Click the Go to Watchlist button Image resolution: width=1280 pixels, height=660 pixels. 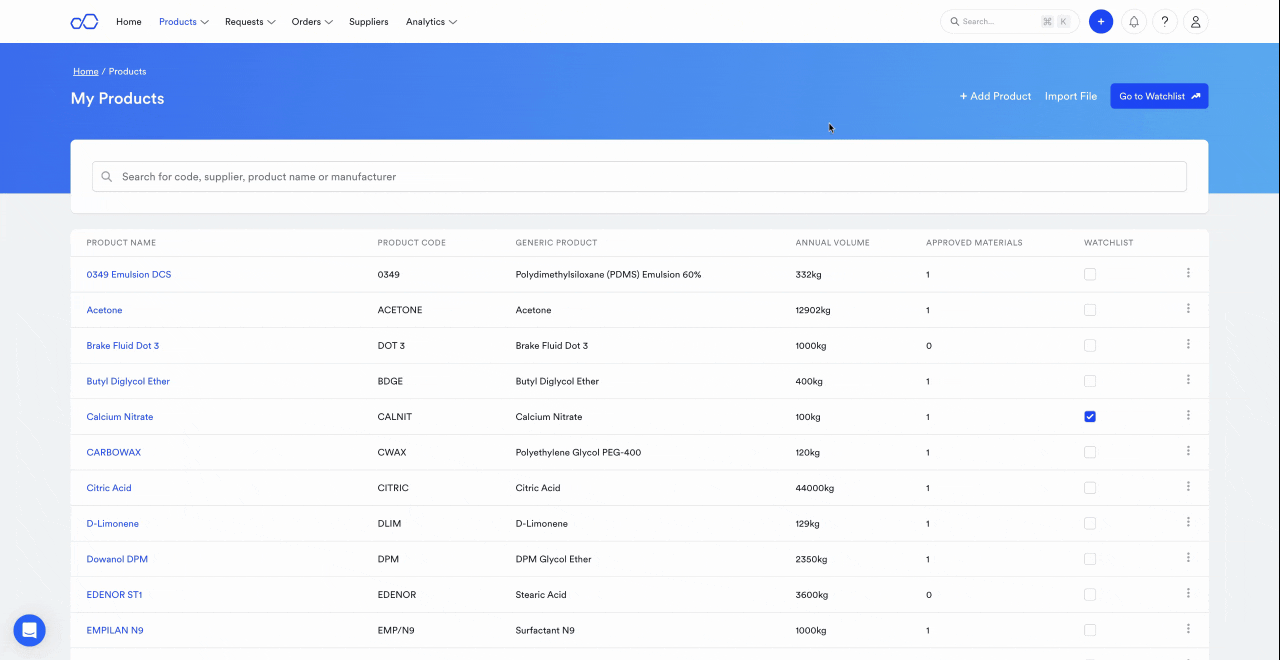pos(1159,95)
